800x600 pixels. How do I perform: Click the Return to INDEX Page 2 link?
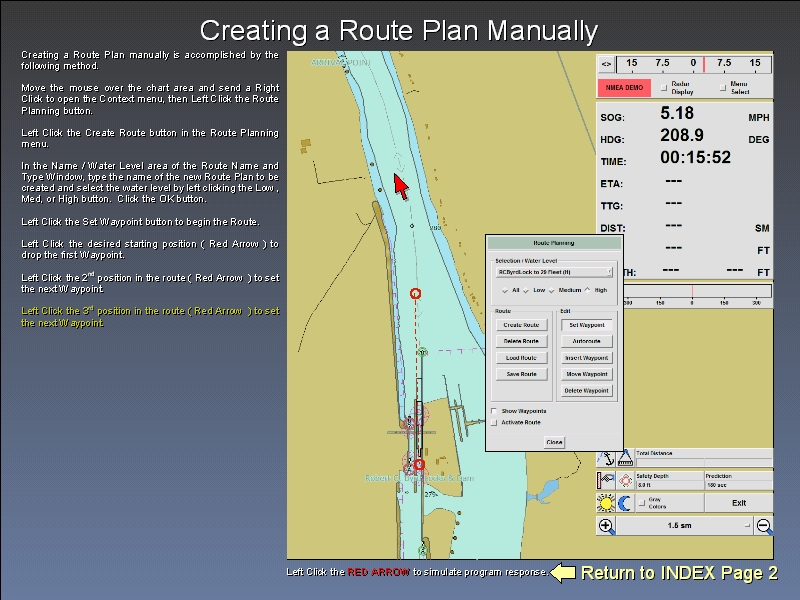pyautogui.click(x=678, y=573)
